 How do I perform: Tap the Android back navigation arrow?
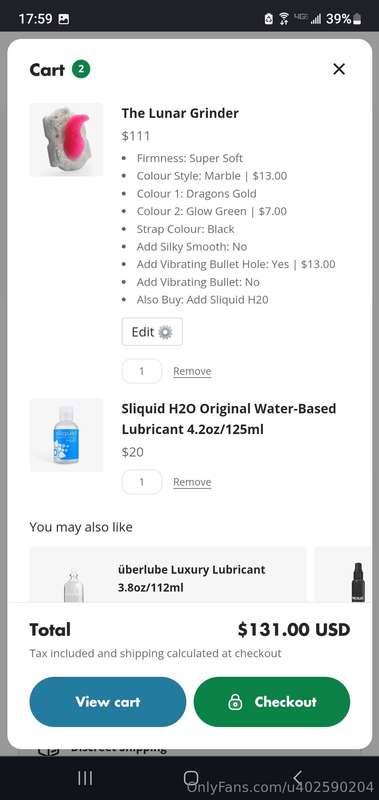(x=298, y=778)
